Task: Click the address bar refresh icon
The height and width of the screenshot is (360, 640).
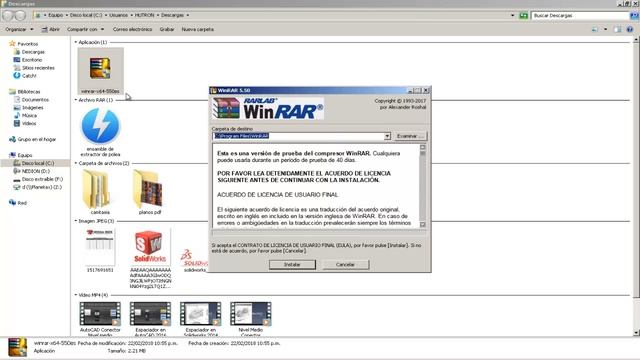Action: coord(523,16)
